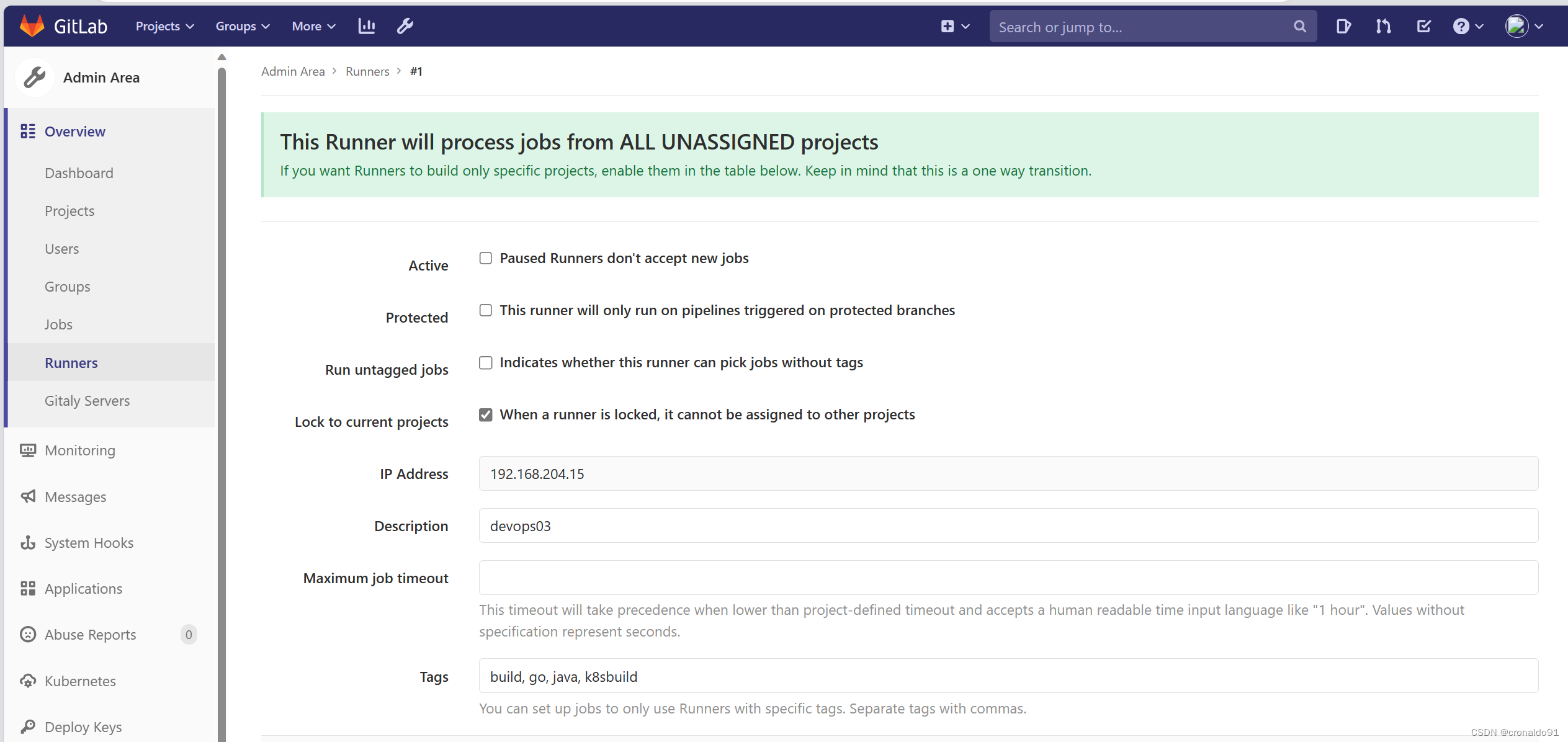Screen dimensions: 1568x742
Task: Select the Kubernetes sidebar icon
Action: pos(27,681)
